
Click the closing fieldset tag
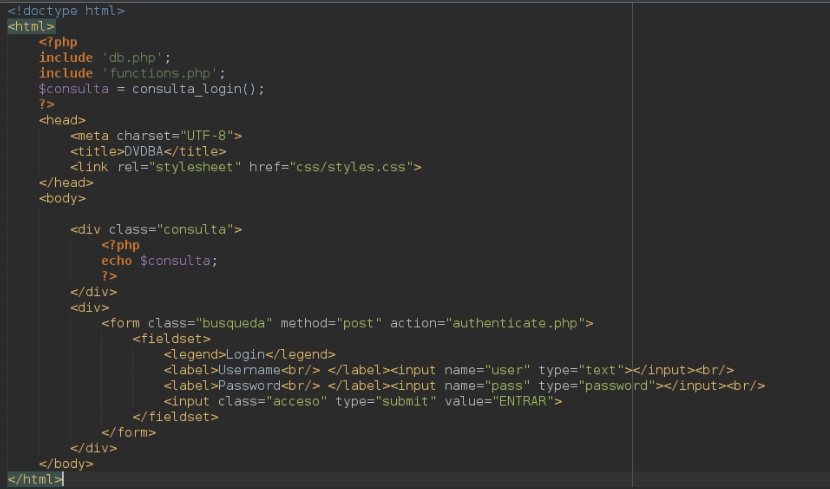click(x=175, y=417)
